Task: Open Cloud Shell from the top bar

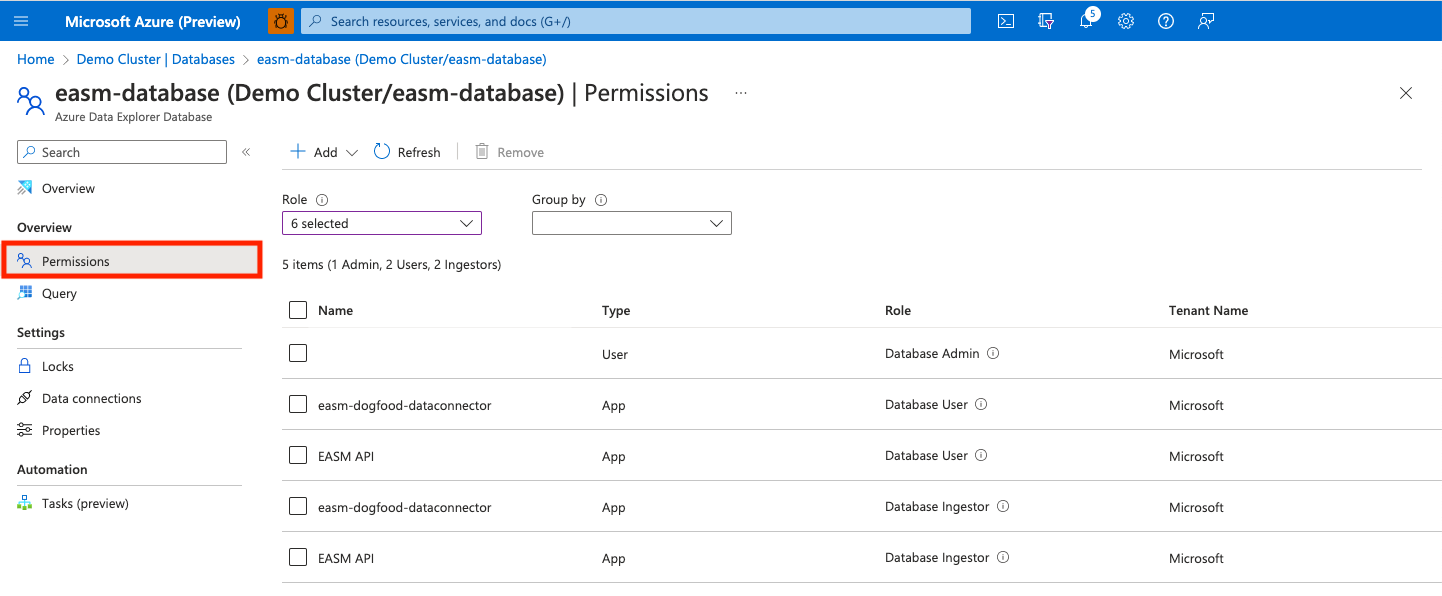Action: pyautogui.click(x=1005, y=21)
